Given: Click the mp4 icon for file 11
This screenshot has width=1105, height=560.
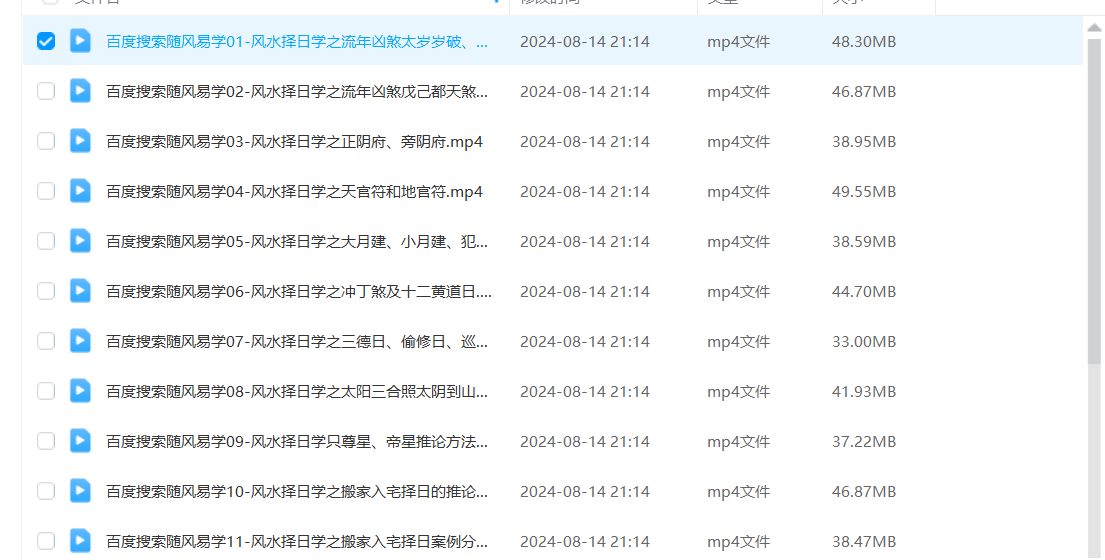Looking at the screenshot, I should 80,541.
